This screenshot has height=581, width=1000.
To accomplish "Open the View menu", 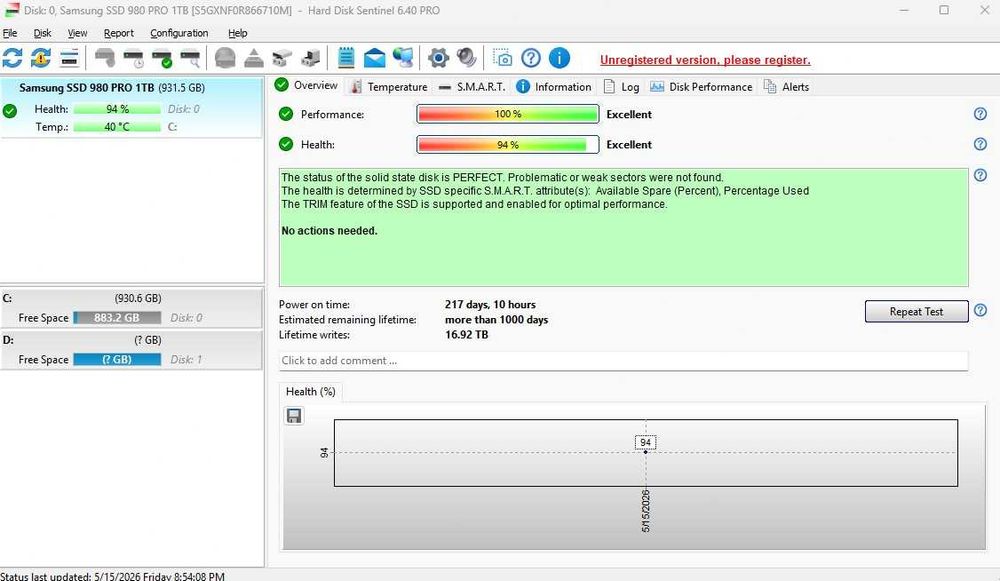I will tap(77, 33).
